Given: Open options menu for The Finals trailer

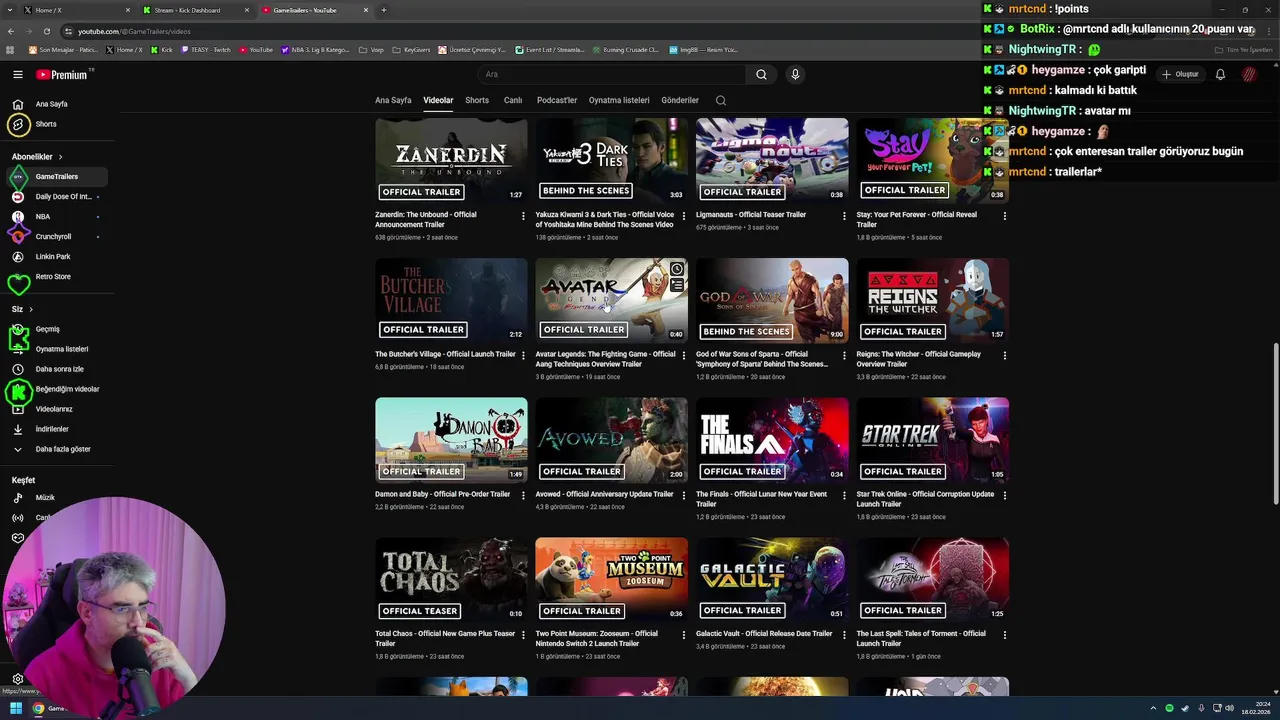Looking at the screenshot, I should click(x=844, y=494).
